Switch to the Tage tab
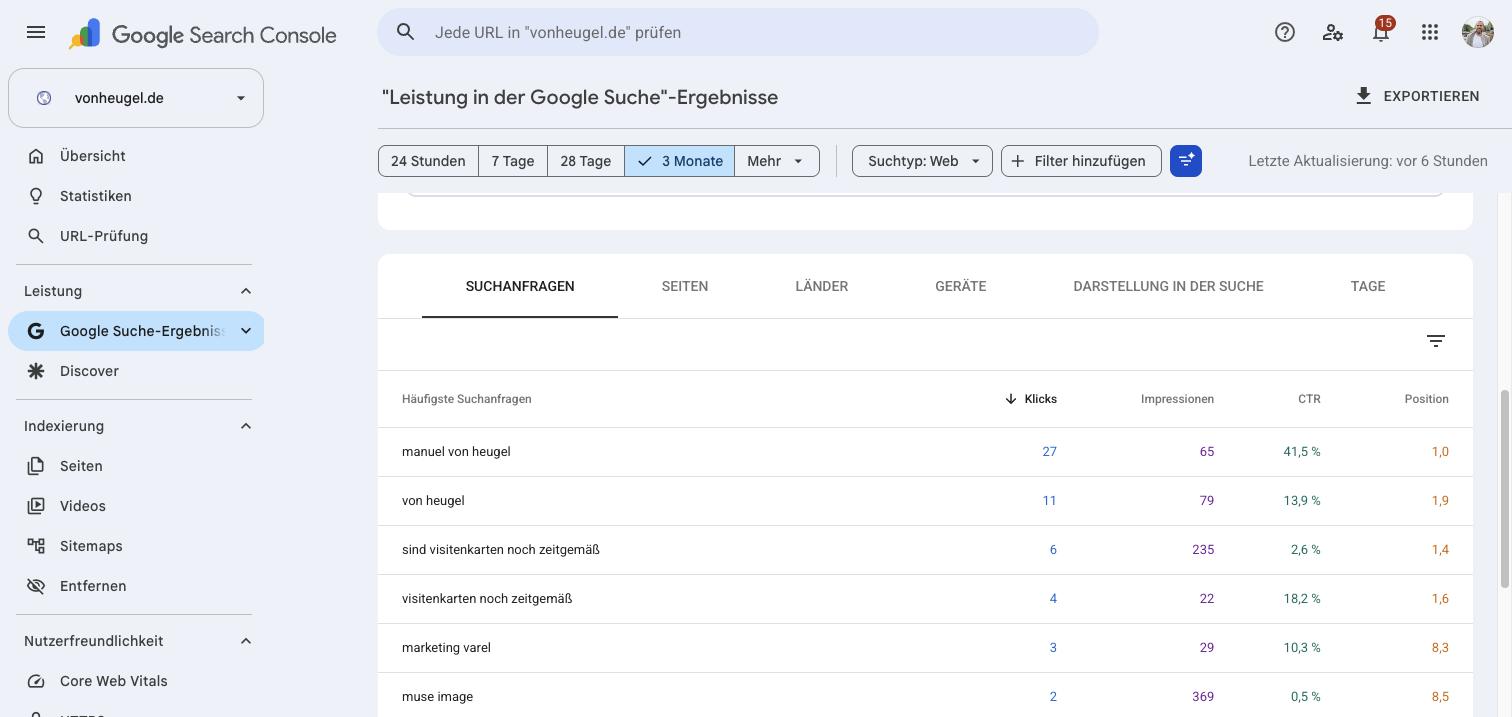Viewport: 1512px width, 717px height. click(1368, 286)
